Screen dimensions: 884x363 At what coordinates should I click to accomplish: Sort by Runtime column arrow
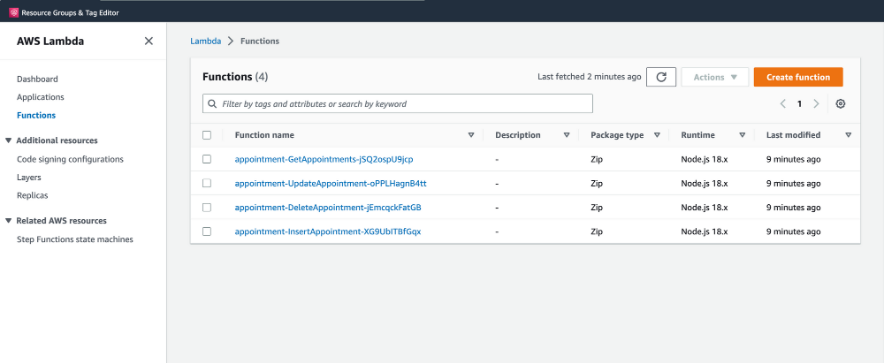point(742,135)
